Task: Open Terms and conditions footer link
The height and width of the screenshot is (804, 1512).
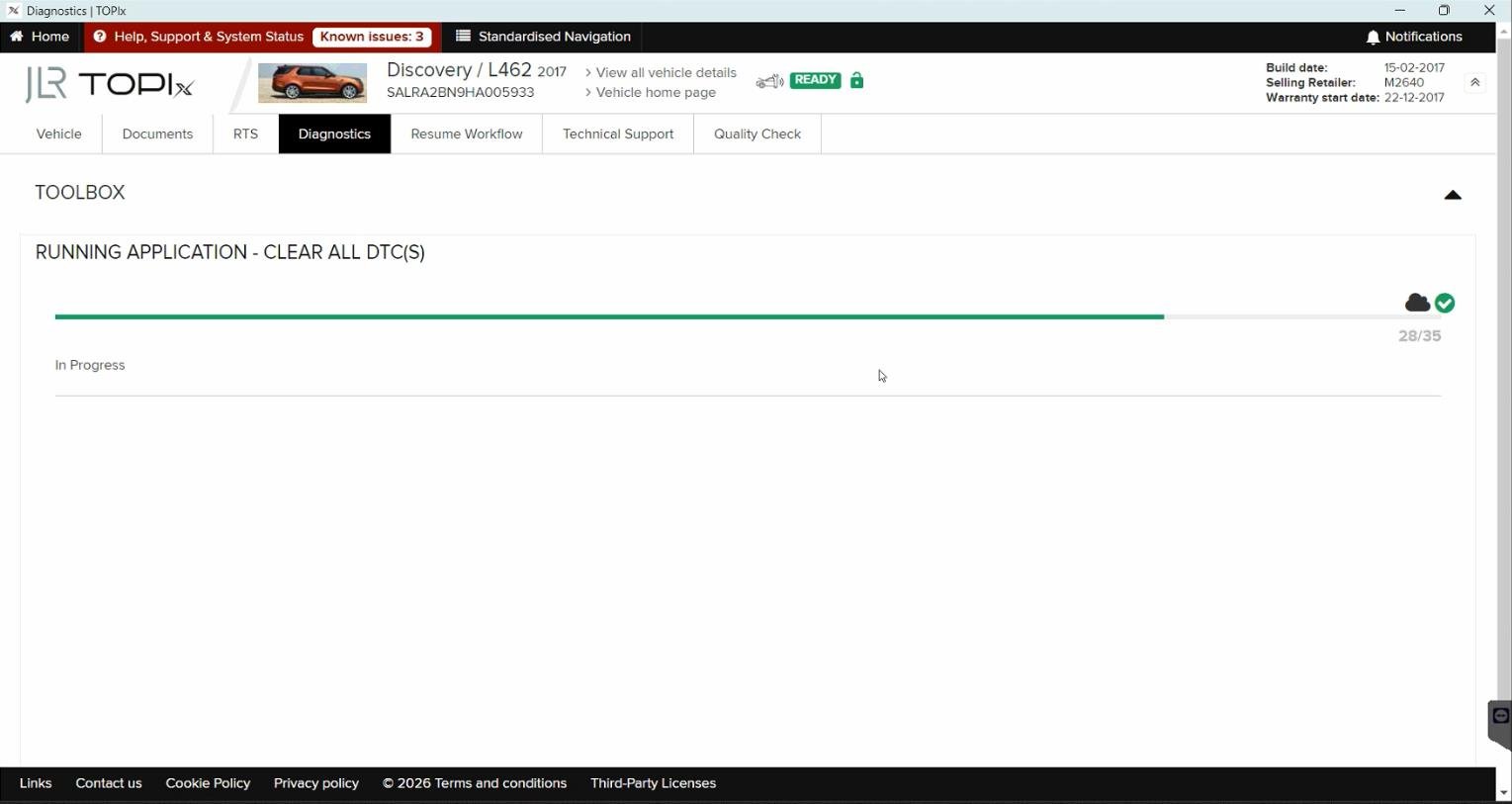Action: click(475, 783)
